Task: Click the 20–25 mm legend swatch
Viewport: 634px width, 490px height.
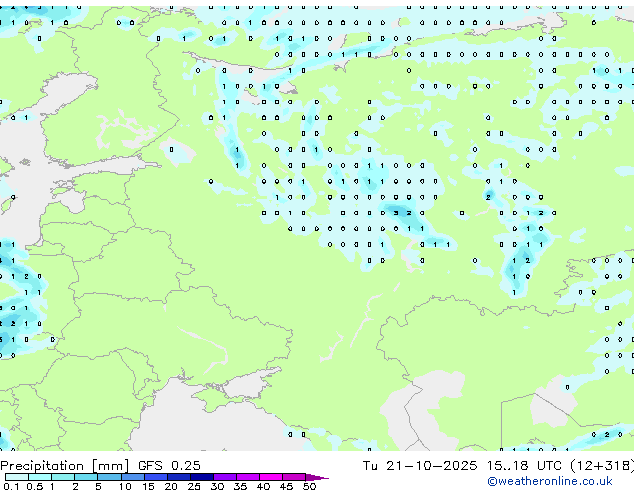Action: point(178,477)
